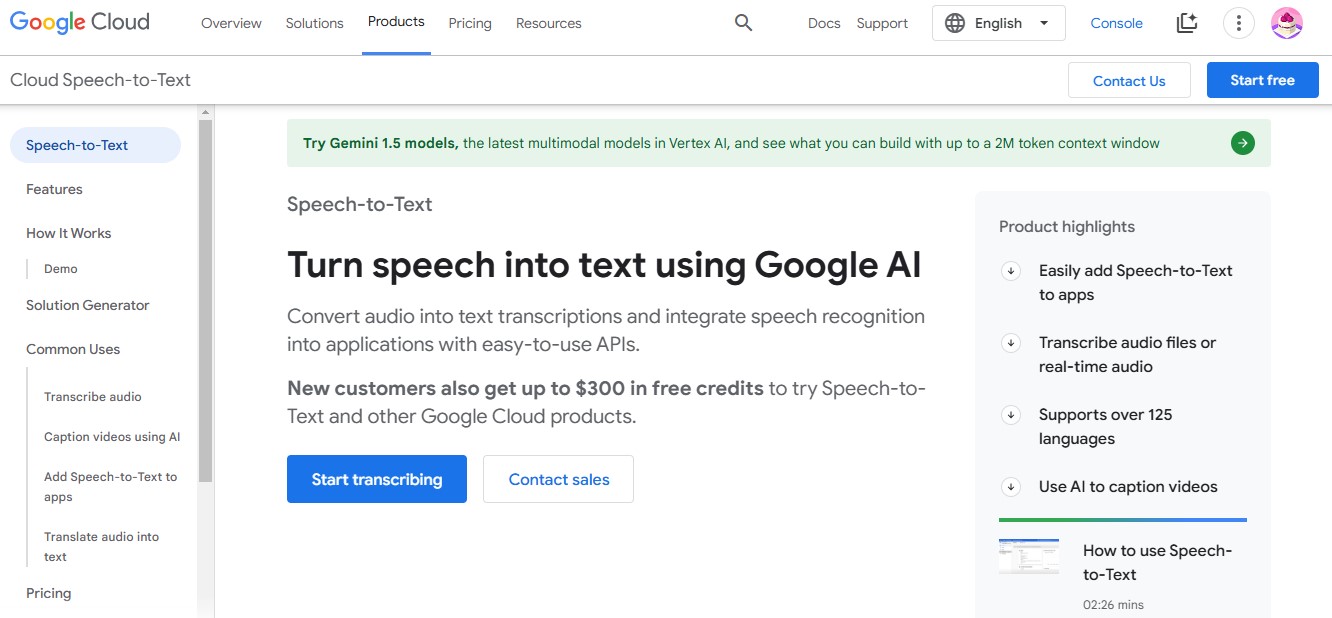Click the search magnifier icon
This screenshot has width=1332, height=618.
[x=743, y=23]
